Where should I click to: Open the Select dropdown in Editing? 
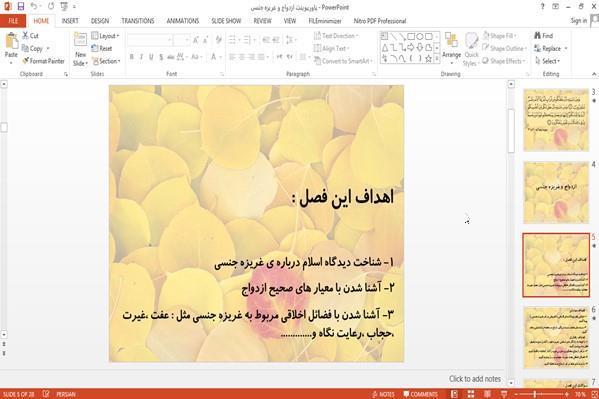click(x=547, y=61)
